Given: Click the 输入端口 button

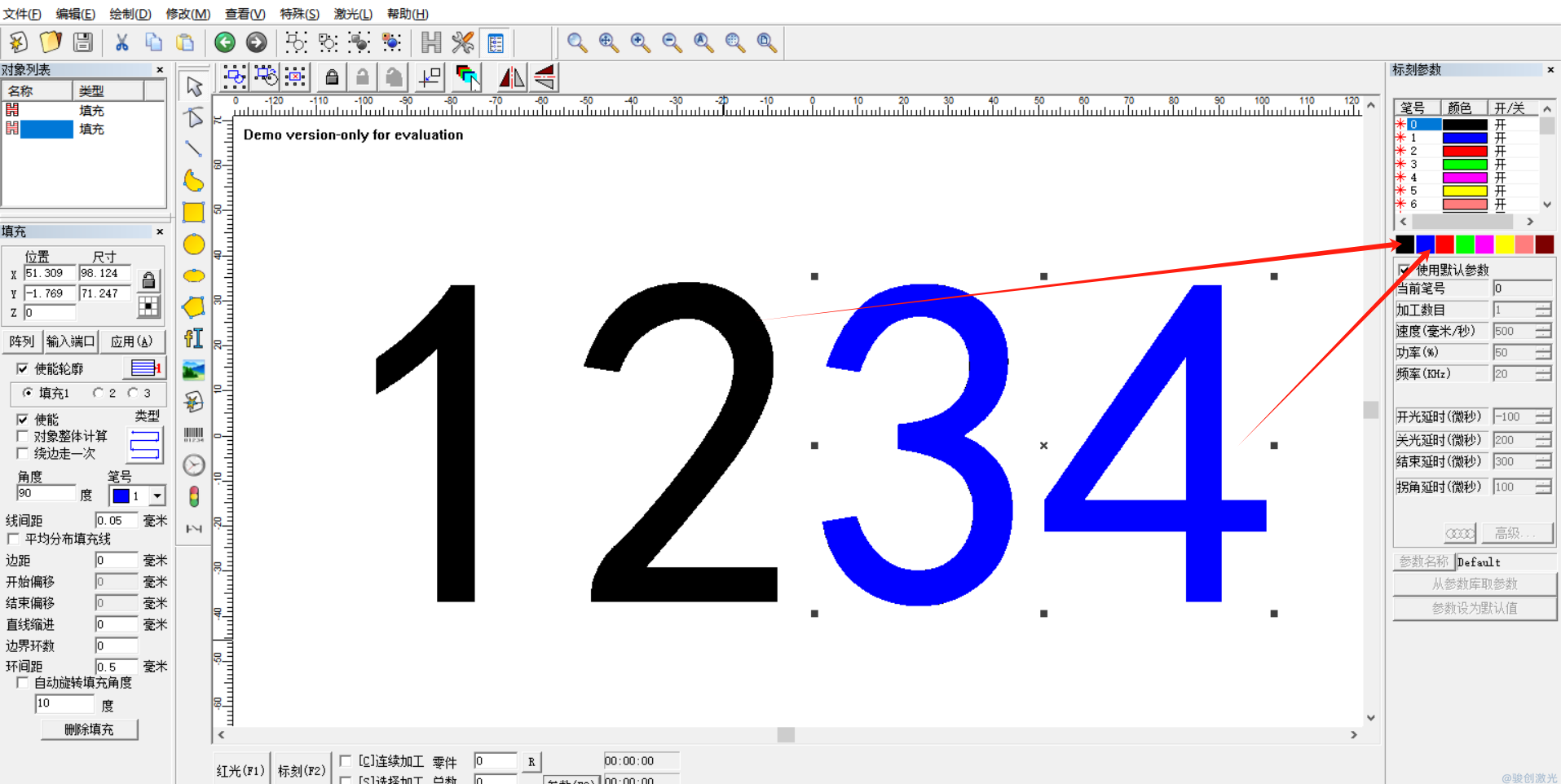Looking at the screenshot, I should 71,341.
